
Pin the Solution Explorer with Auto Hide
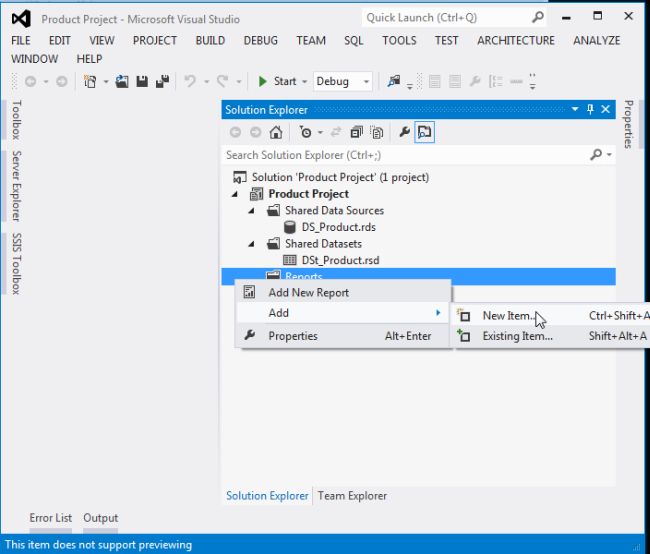[x=590, y=109]
